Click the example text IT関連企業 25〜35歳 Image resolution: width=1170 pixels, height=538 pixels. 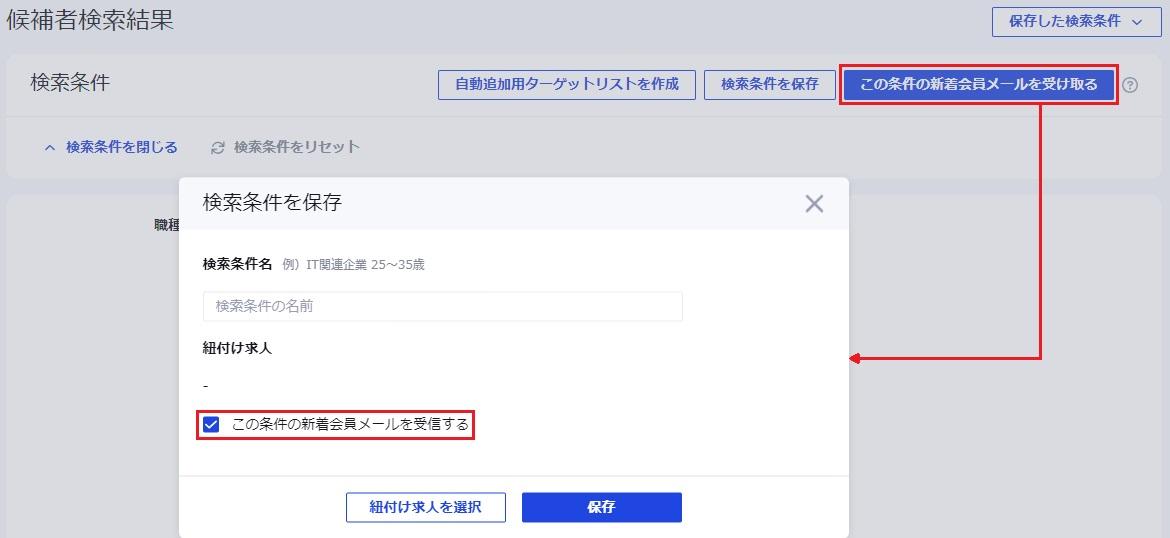coord(366,264)
